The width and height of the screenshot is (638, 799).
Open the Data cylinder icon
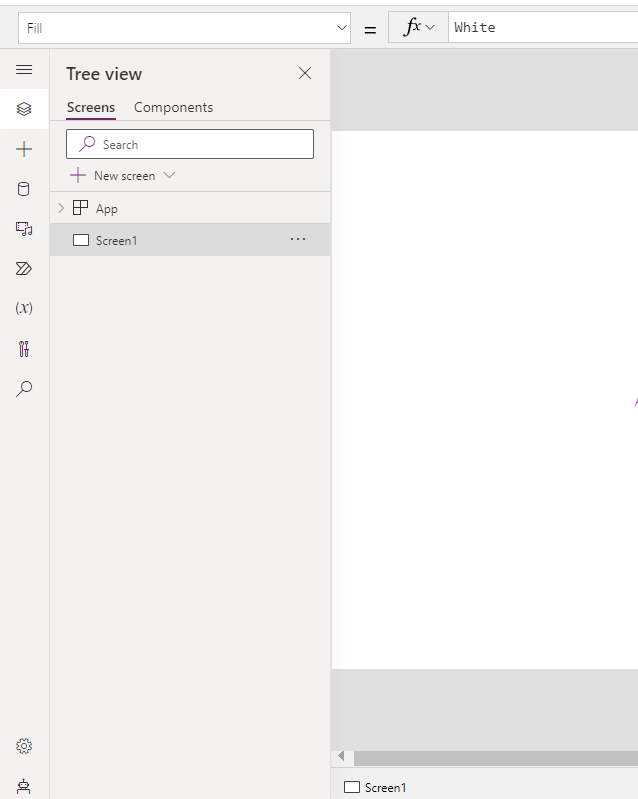click(x=24, y=189)
